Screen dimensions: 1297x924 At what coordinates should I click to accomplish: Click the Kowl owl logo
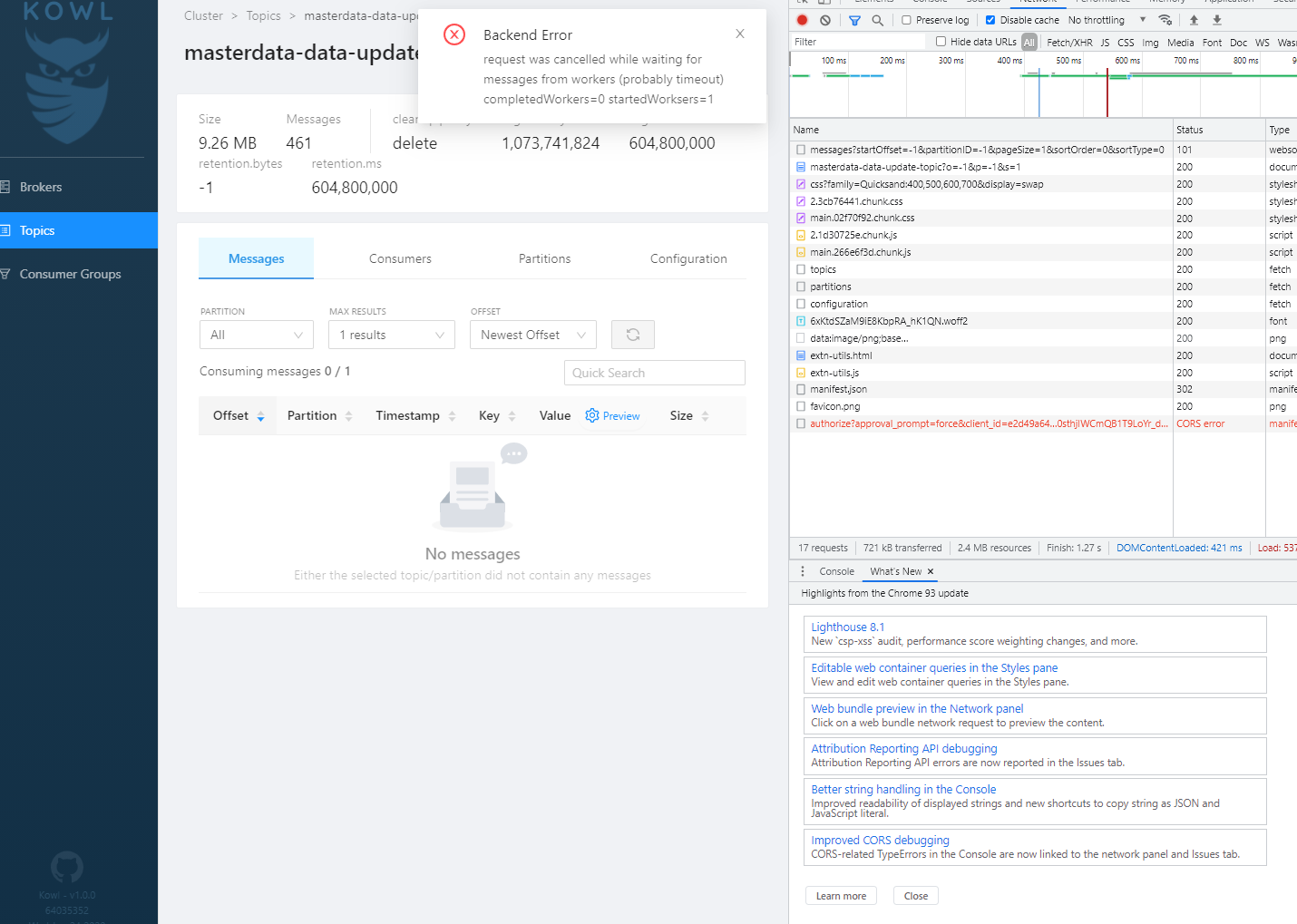[68, 86]
